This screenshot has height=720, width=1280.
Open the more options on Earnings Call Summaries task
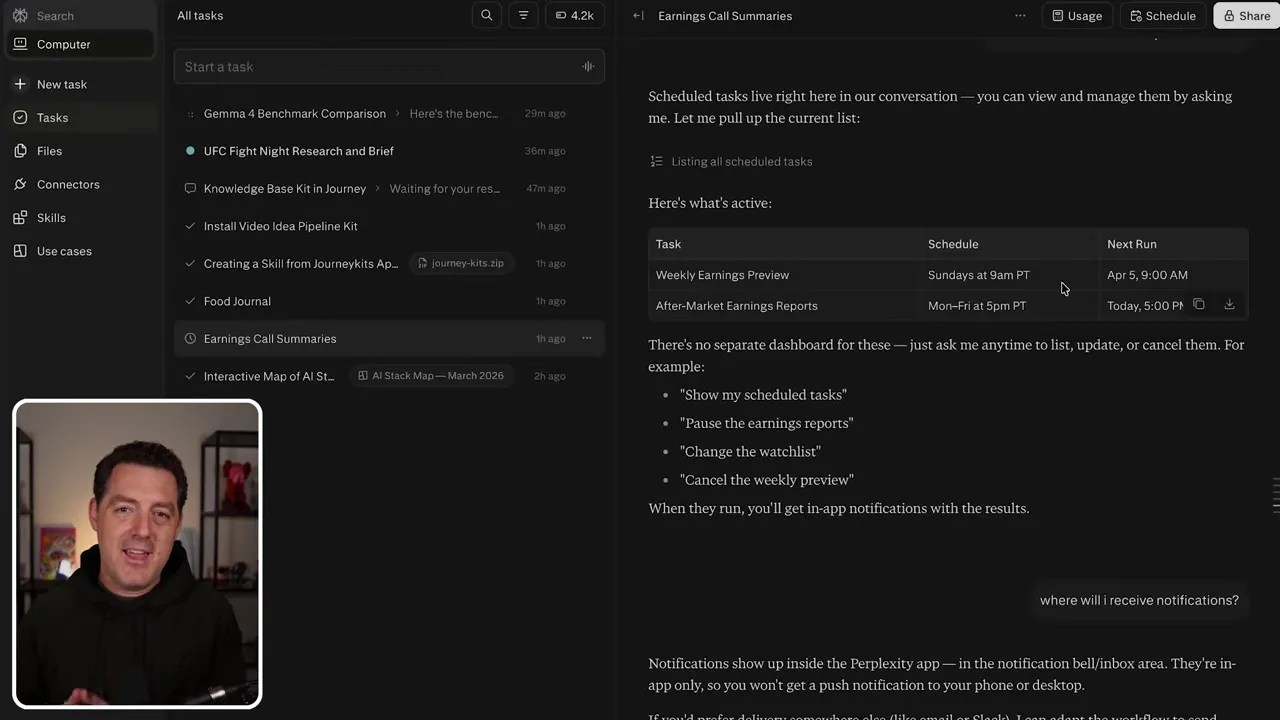click(587, 338)
